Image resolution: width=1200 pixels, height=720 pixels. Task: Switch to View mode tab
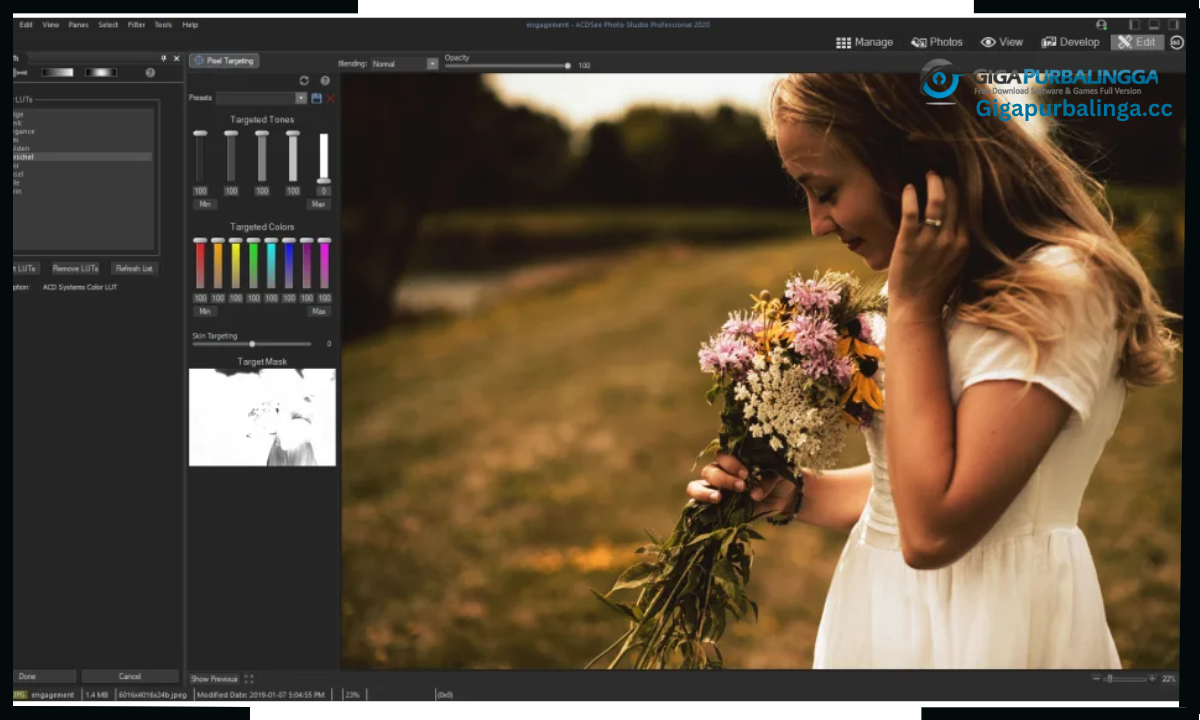[1002, 42]
